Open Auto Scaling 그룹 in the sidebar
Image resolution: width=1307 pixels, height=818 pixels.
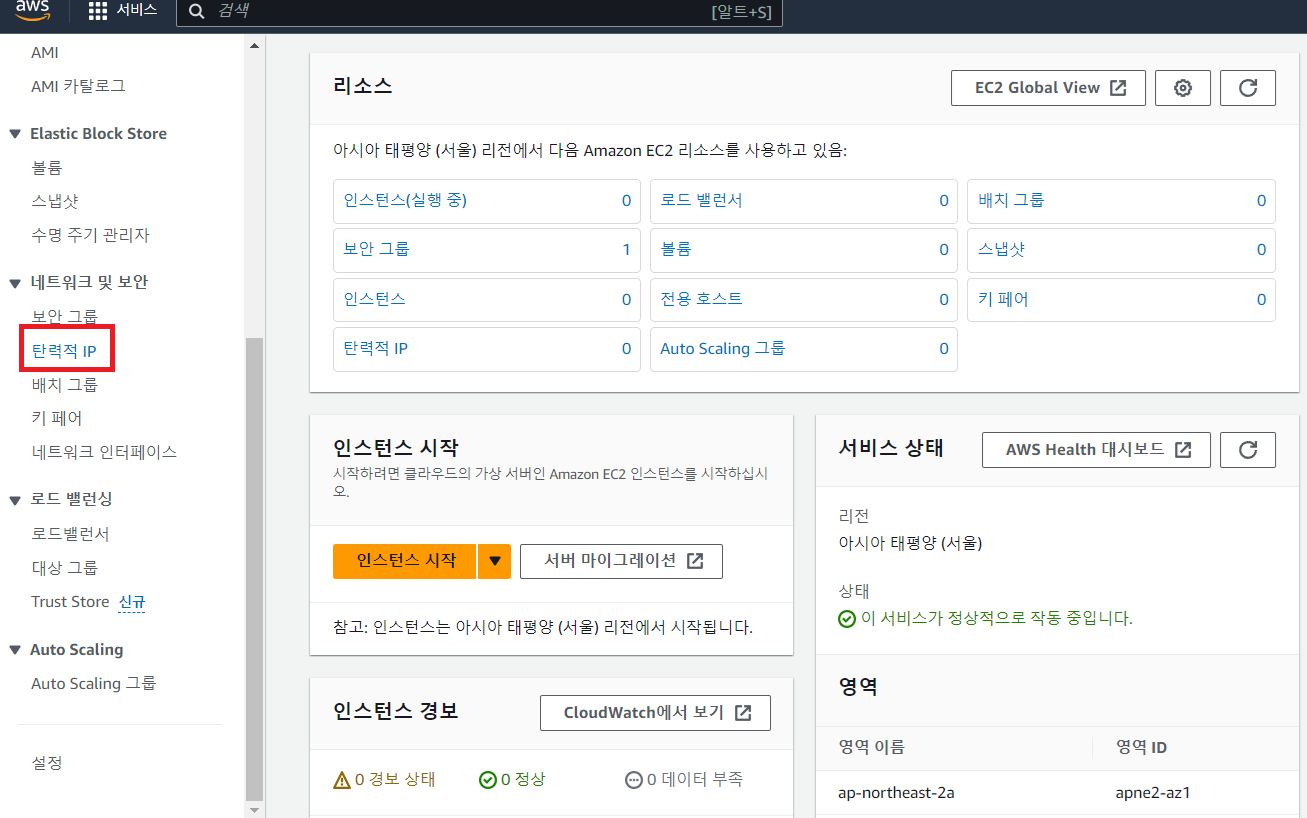(94, 684)
